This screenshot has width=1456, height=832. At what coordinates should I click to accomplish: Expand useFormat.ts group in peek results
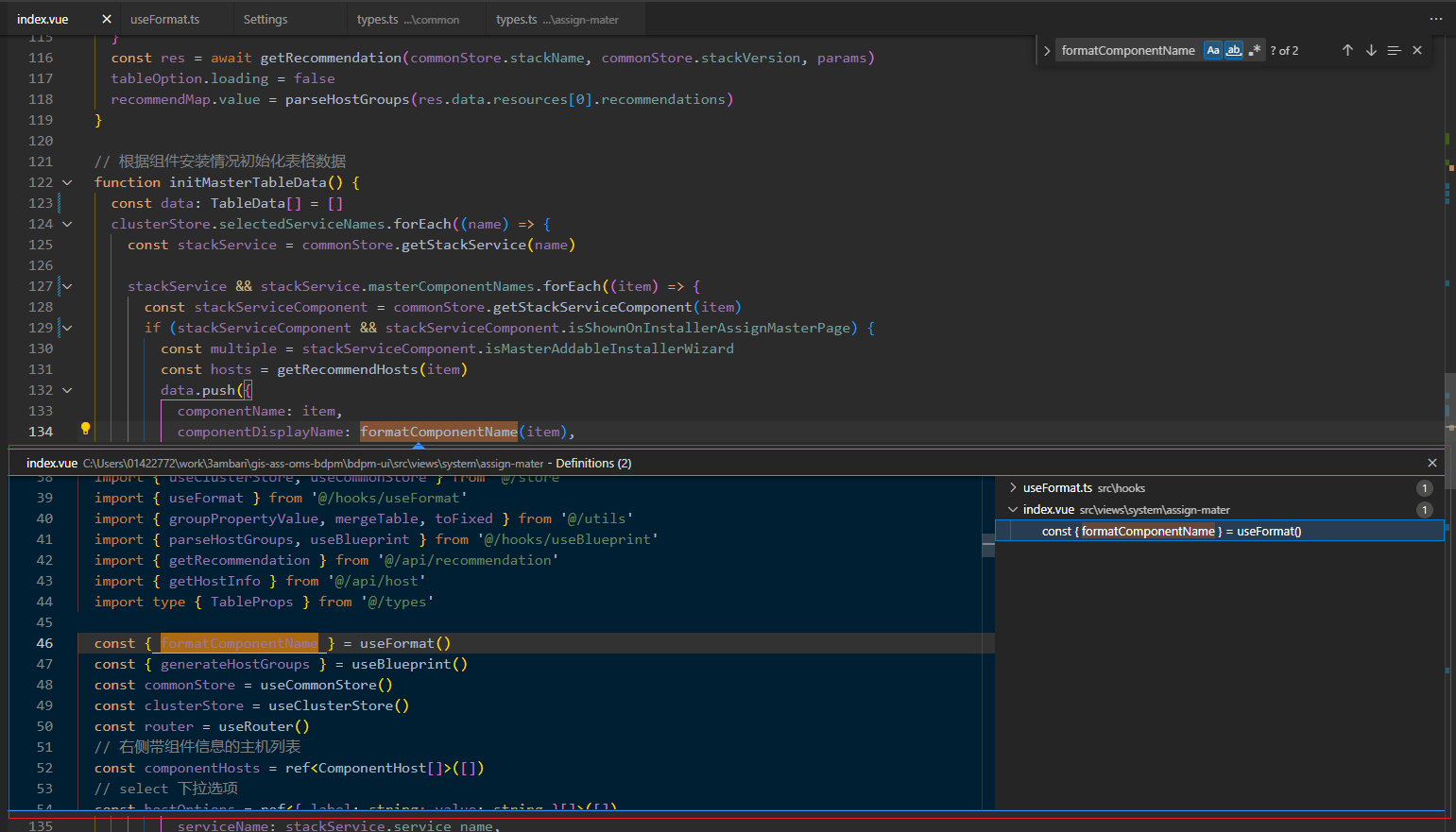tap(1013, 488)
